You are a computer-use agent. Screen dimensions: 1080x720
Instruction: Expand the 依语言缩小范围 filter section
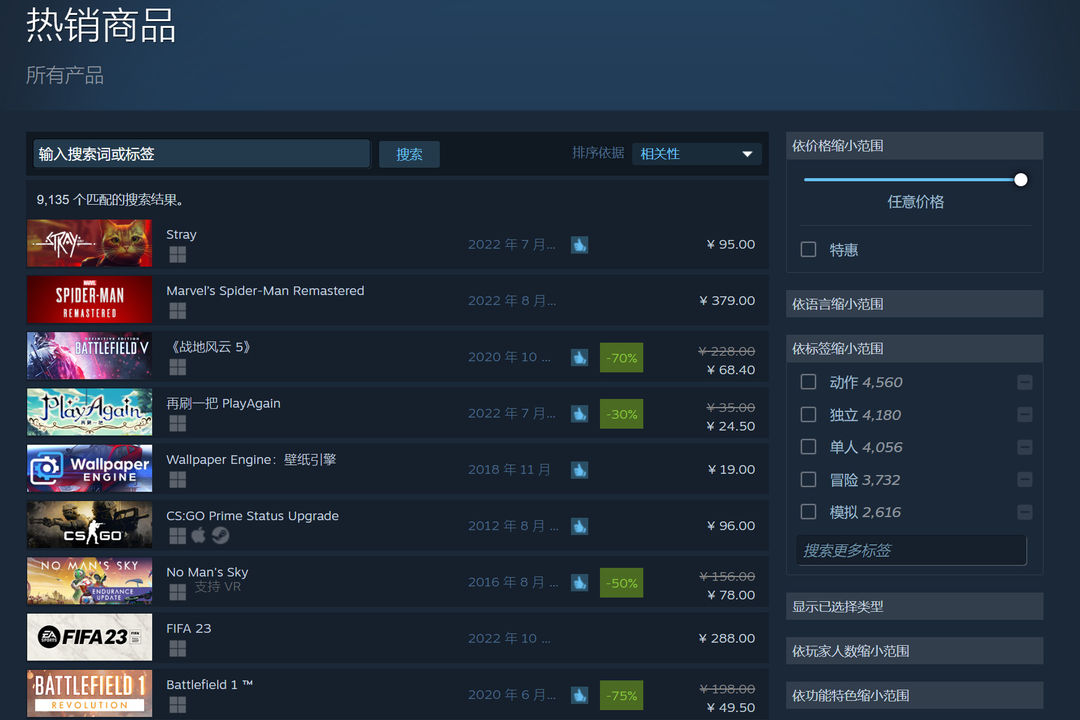pyautogui.click(x=915, y=304)
